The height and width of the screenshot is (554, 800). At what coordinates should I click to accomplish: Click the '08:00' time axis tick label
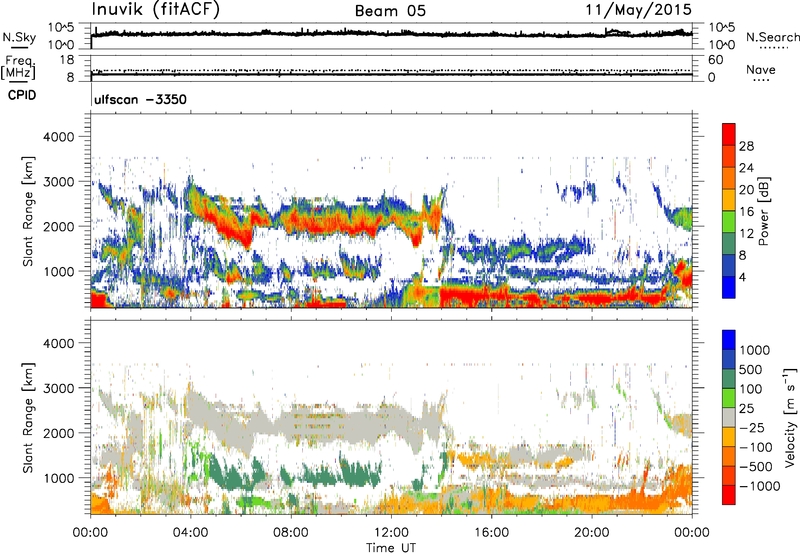coord(291,533)
